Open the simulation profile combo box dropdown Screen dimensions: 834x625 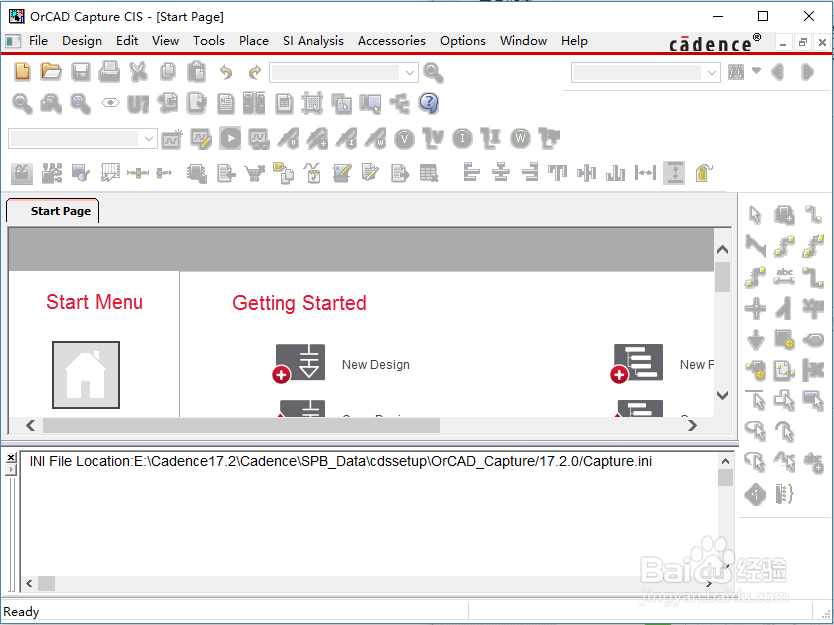coord(148,139)
